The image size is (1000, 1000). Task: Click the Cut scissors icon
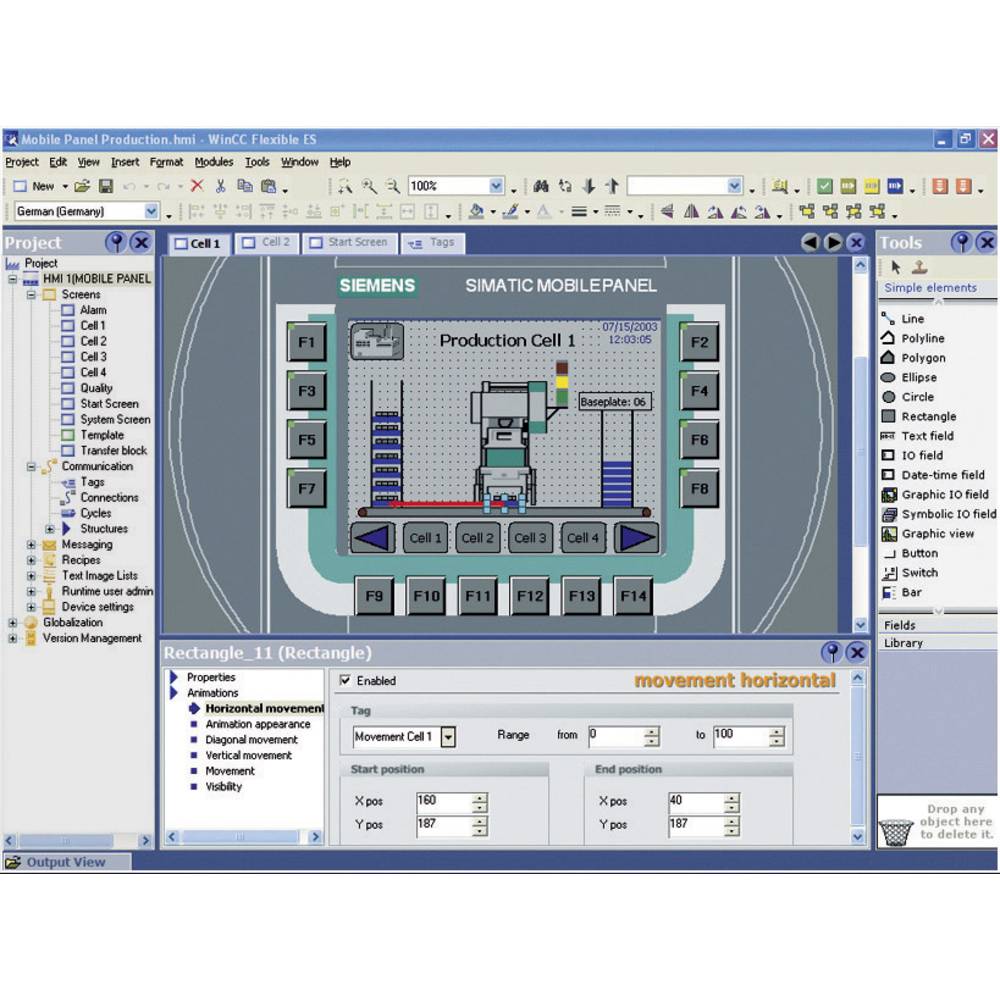pyautogui.click(x=220, y=186)
